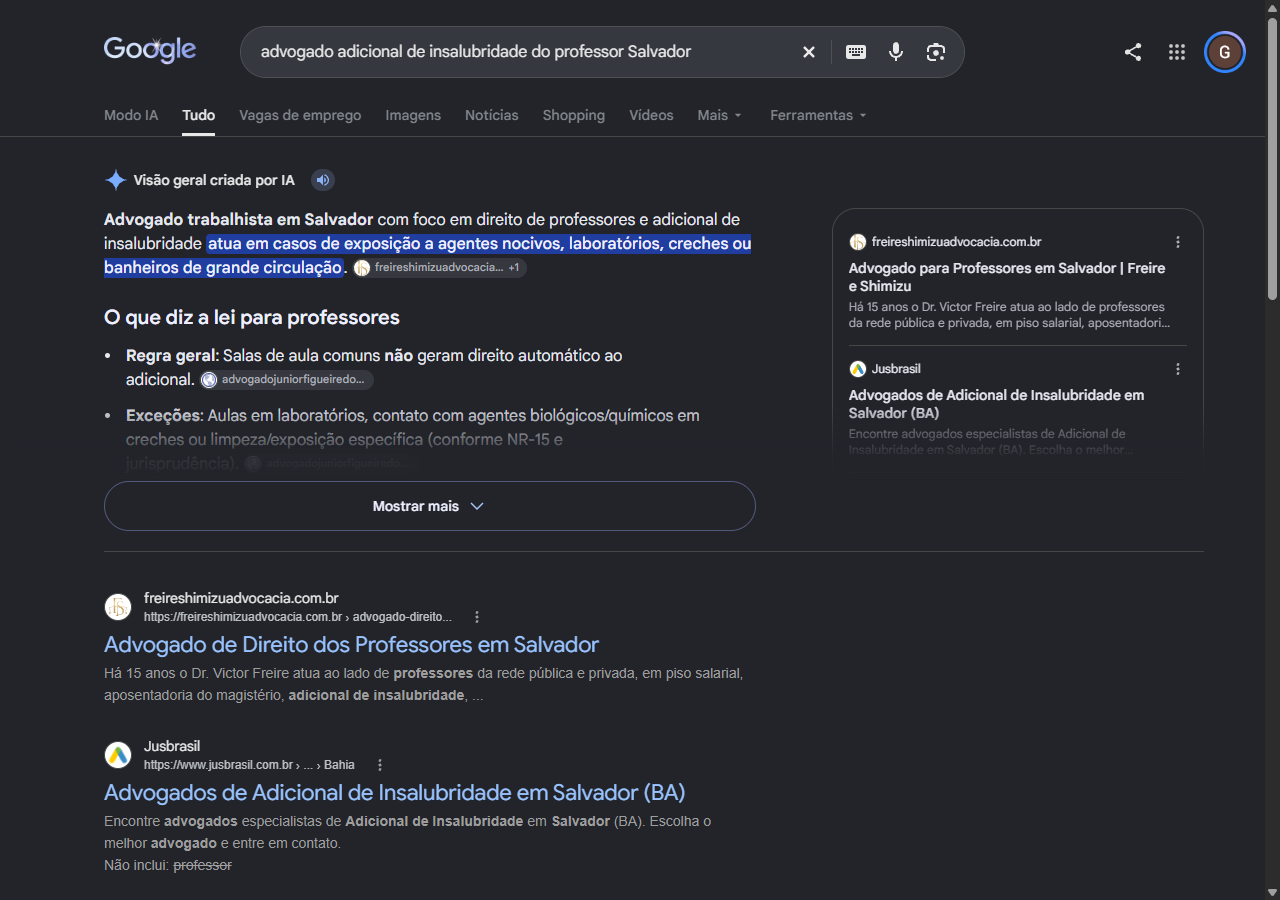Click the jusbrasil.com.br Bahia breadcrumb URL

249,765
